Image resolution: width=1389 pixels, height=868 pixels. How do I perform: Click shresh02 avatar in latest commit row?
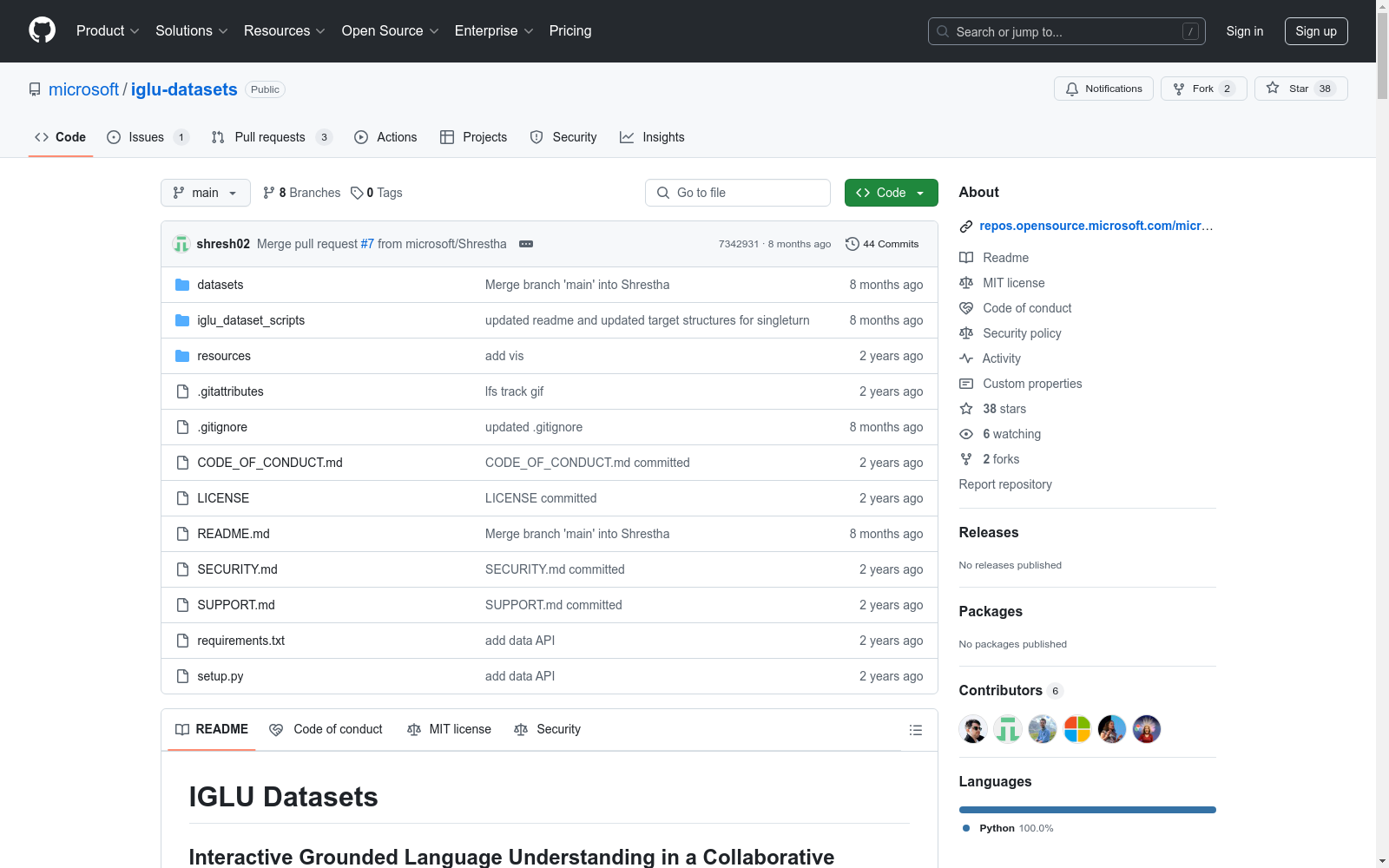coord(181,244)
